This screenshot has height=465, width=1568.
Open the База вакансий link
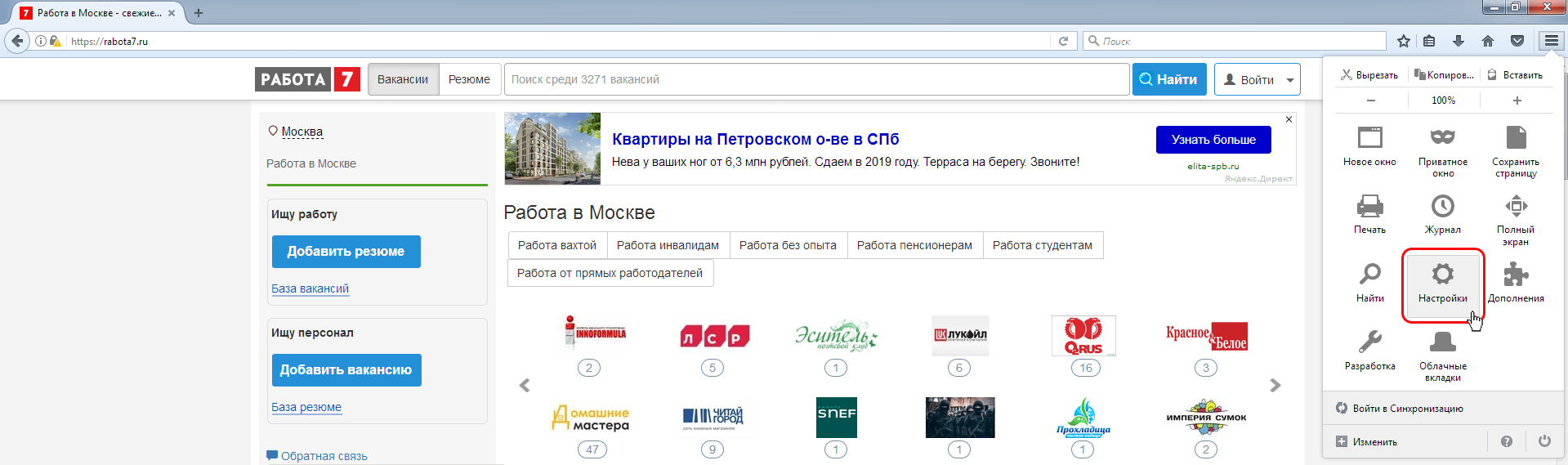coord(310,288)
